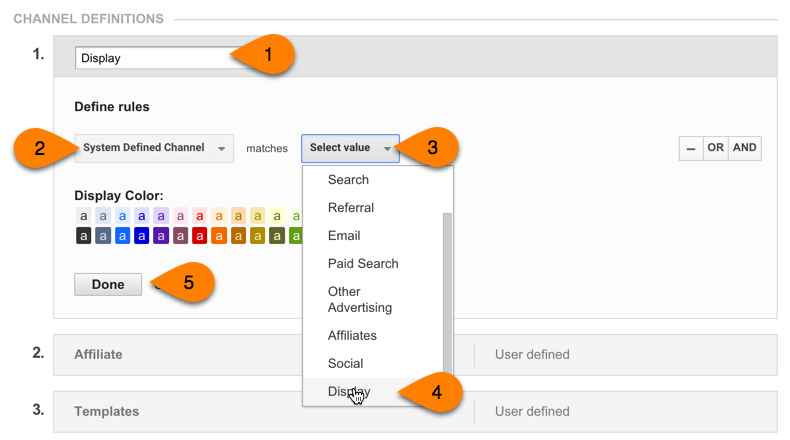Viewport: 790px width, 440px height.
Task: Select Affiliates in the dropdown list
Action: coord(352,336)
